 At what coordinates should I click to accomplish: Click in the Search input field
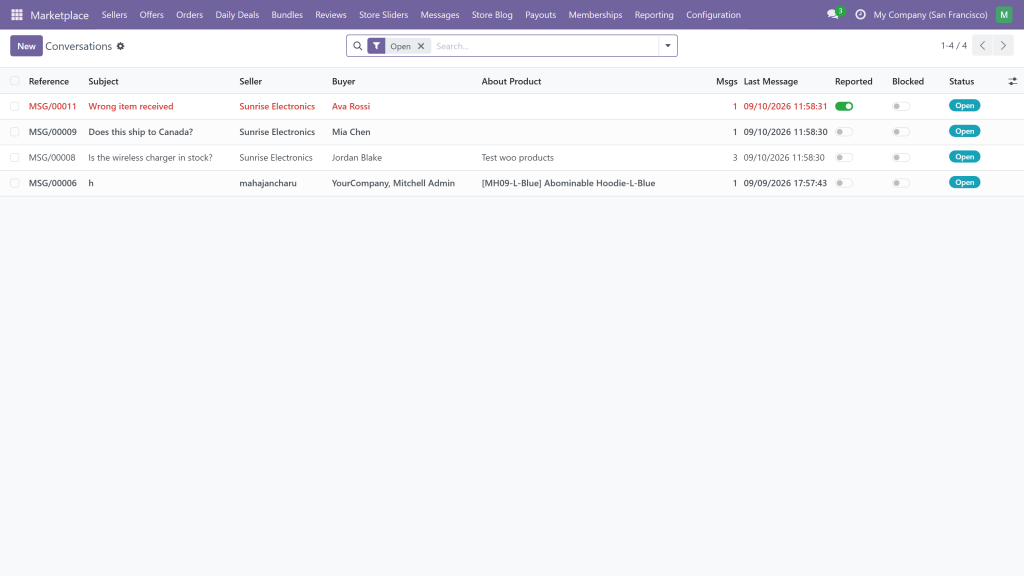pyautogui.click(x=545, y=46)
